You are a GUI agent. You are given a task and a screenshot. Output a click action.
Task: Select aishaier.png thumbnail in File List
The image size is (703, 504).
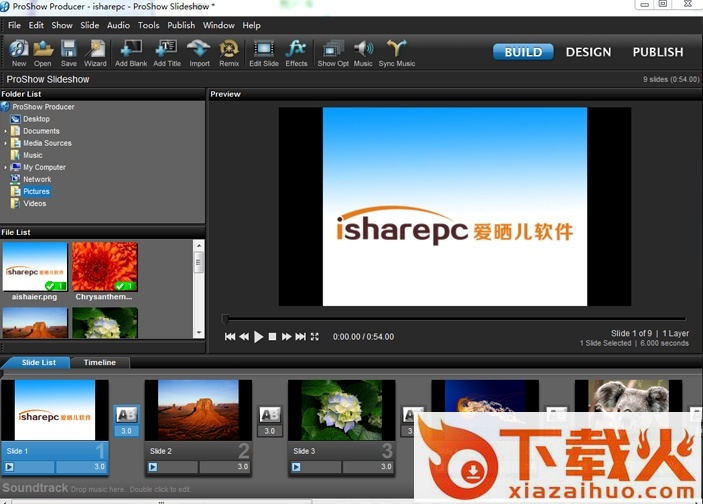[x=35, y=267]
